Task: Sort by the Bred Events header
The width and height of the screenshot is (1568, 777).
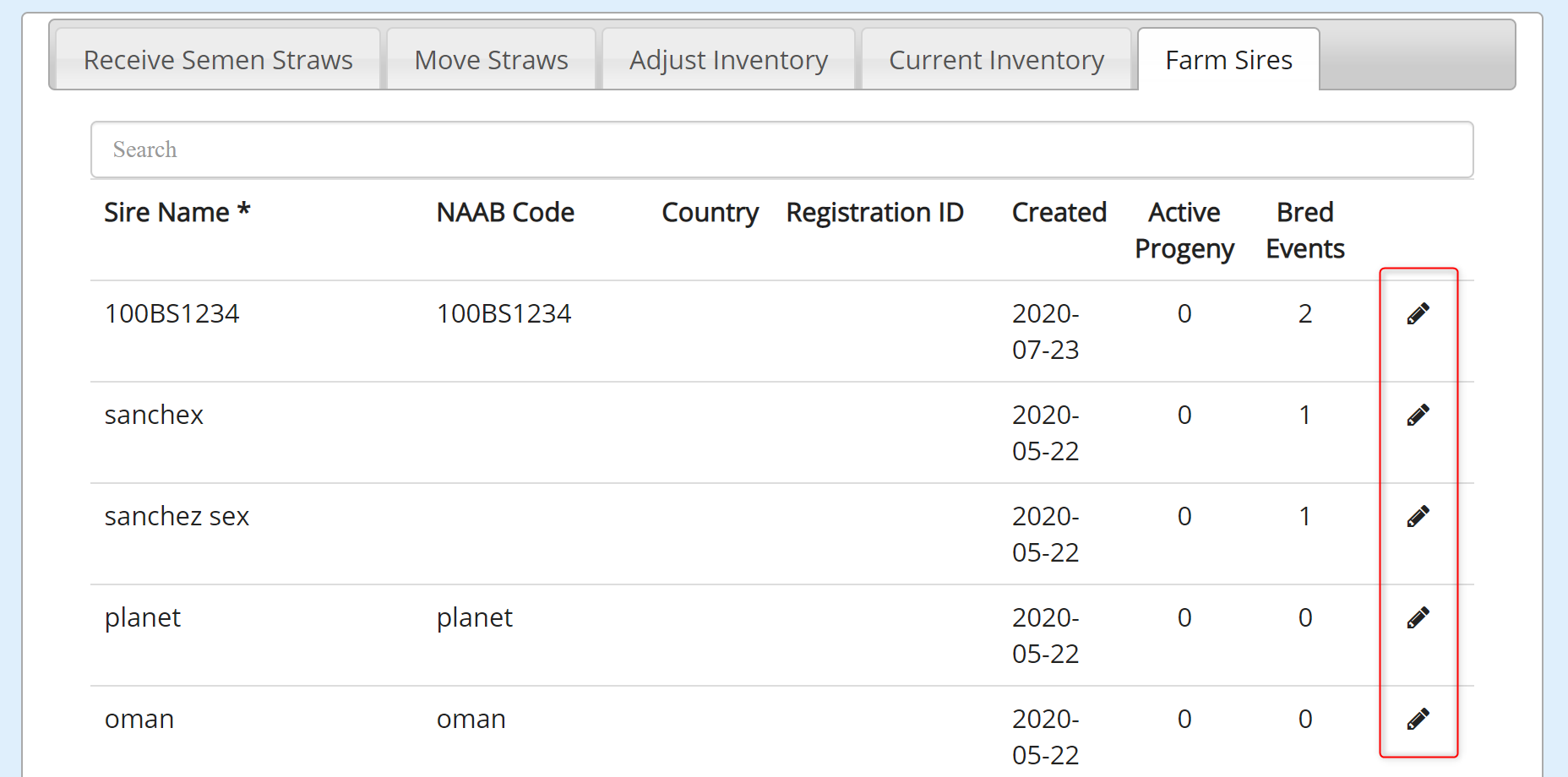Action: [1304, 230]
